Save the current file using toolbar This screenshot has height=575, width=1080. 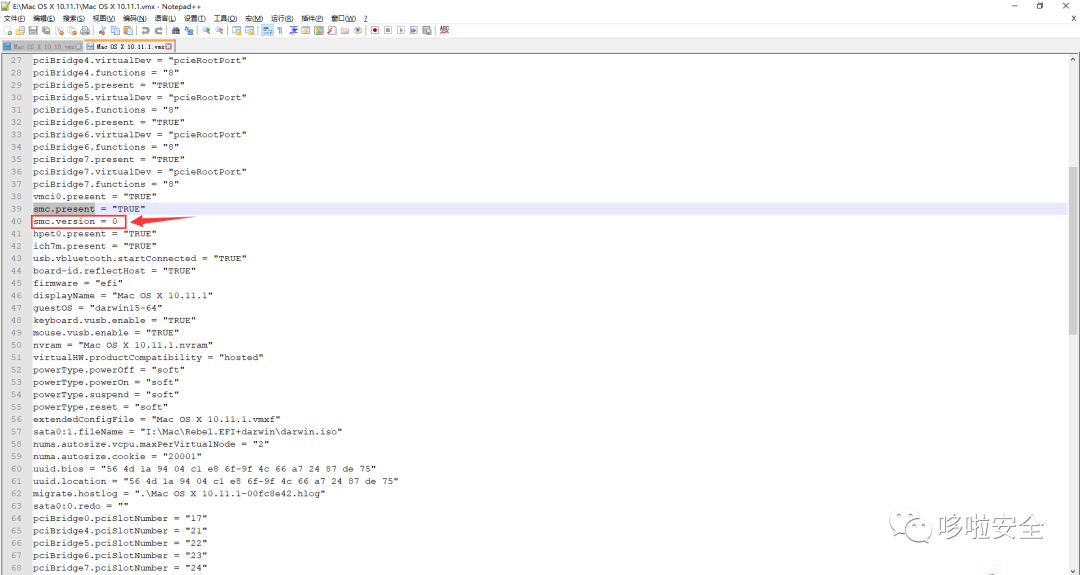click(33, 30)
